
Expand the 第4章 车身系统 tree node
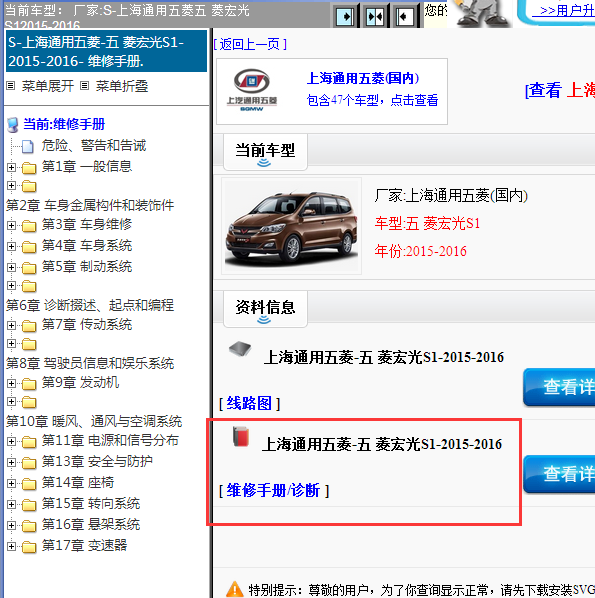click(x=11, y=246)
